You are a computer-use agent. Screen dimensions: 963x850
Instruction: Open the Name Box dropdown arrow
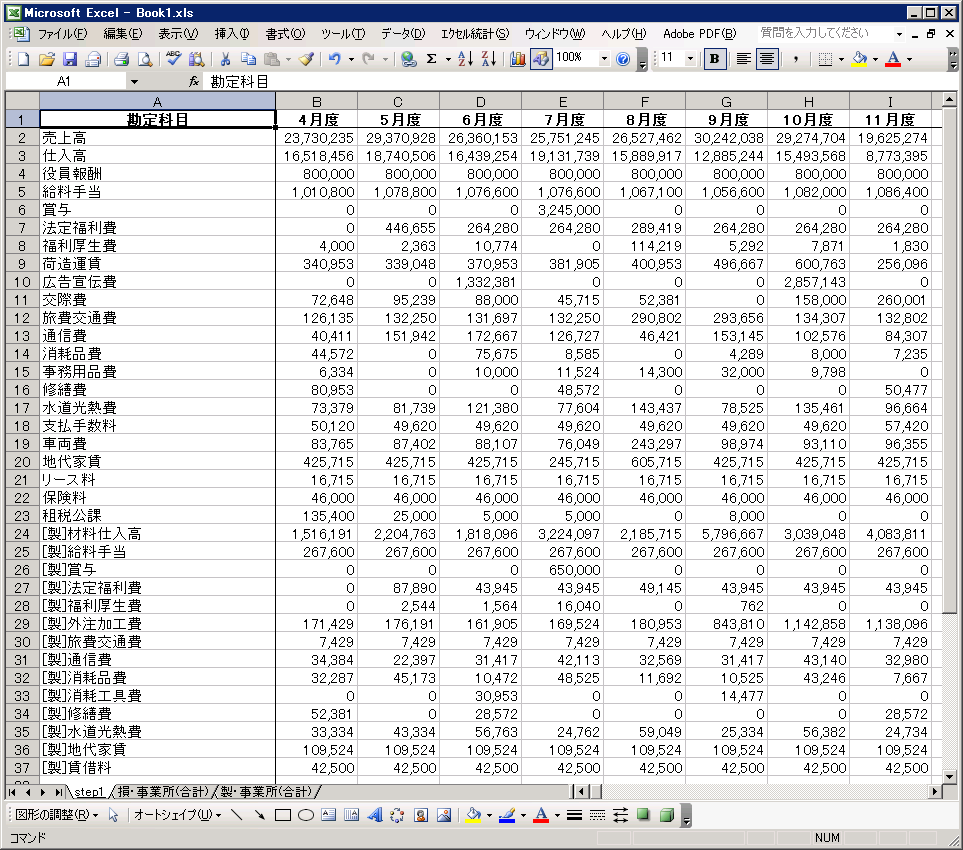point(135,81)
